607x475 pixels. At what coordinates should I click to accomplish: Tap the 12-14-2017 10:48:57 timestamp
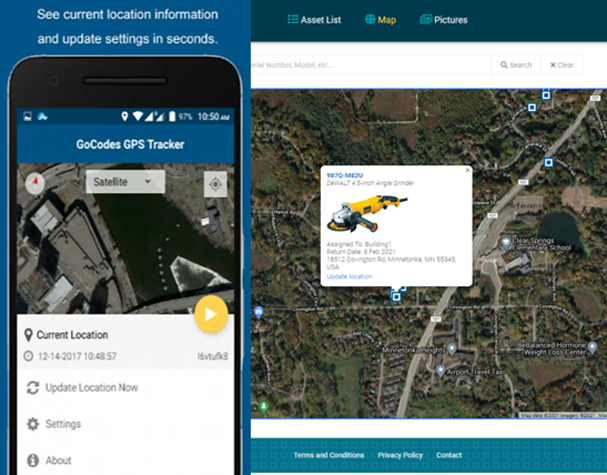(x=77, y=356)
